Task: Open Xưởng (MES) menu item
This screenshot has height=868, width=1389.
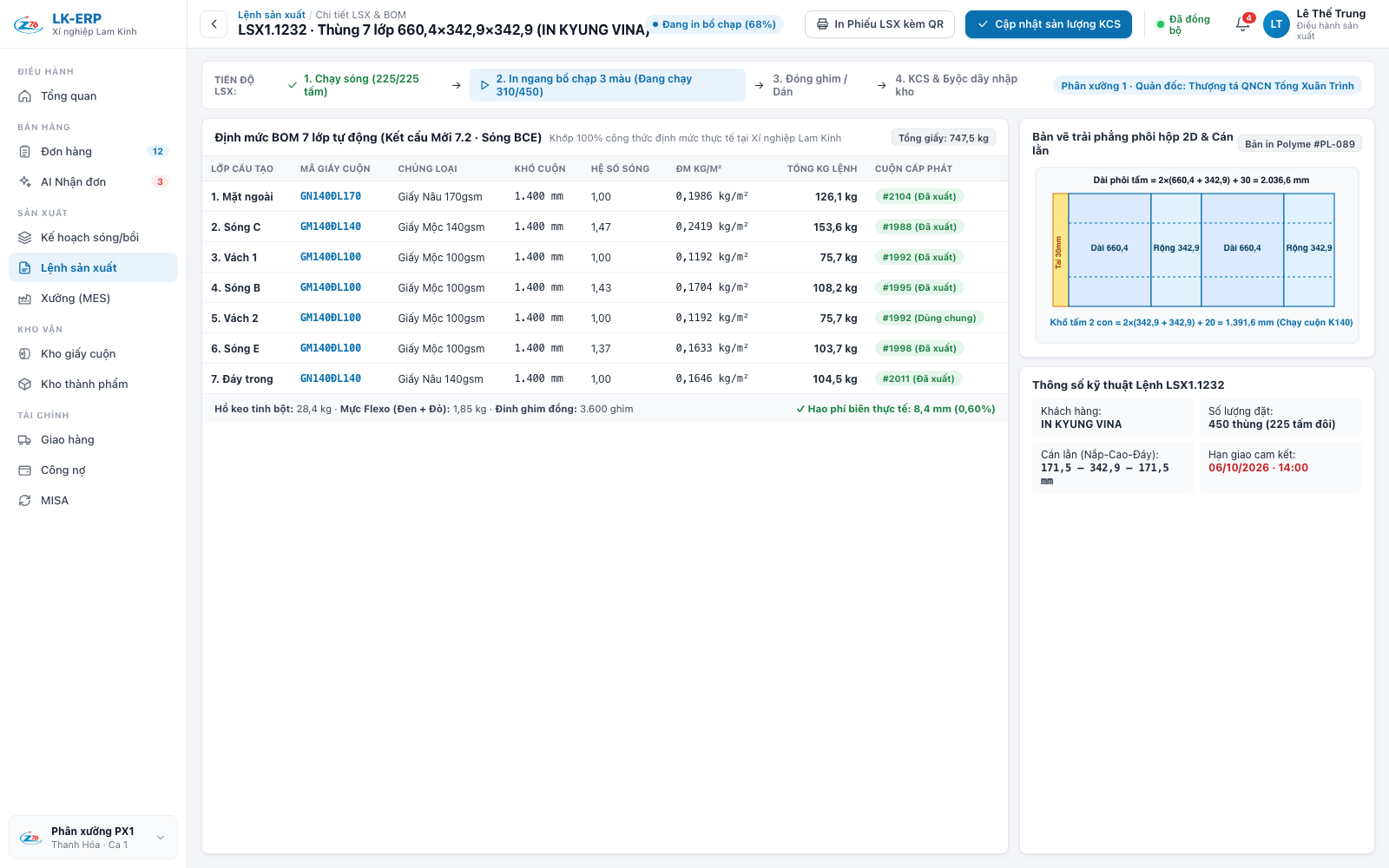Action: coord(93,299)
